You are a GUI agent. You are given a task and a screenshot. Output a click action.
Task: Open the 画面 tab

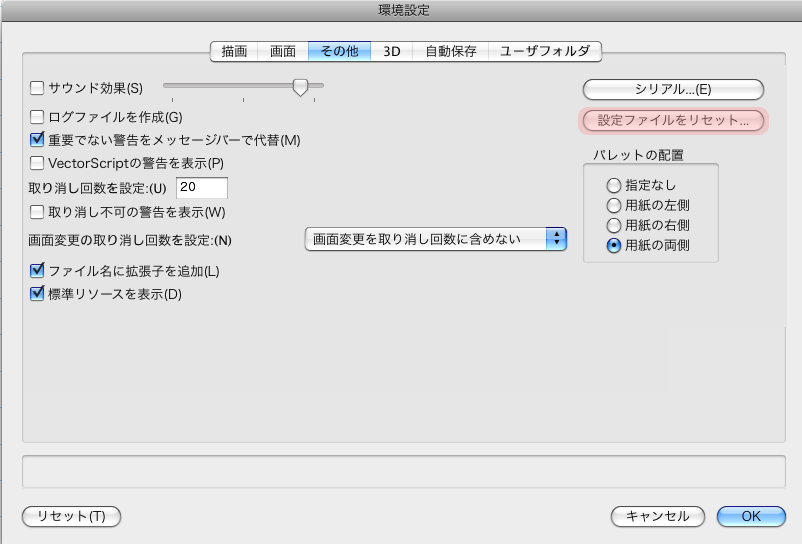283,51
